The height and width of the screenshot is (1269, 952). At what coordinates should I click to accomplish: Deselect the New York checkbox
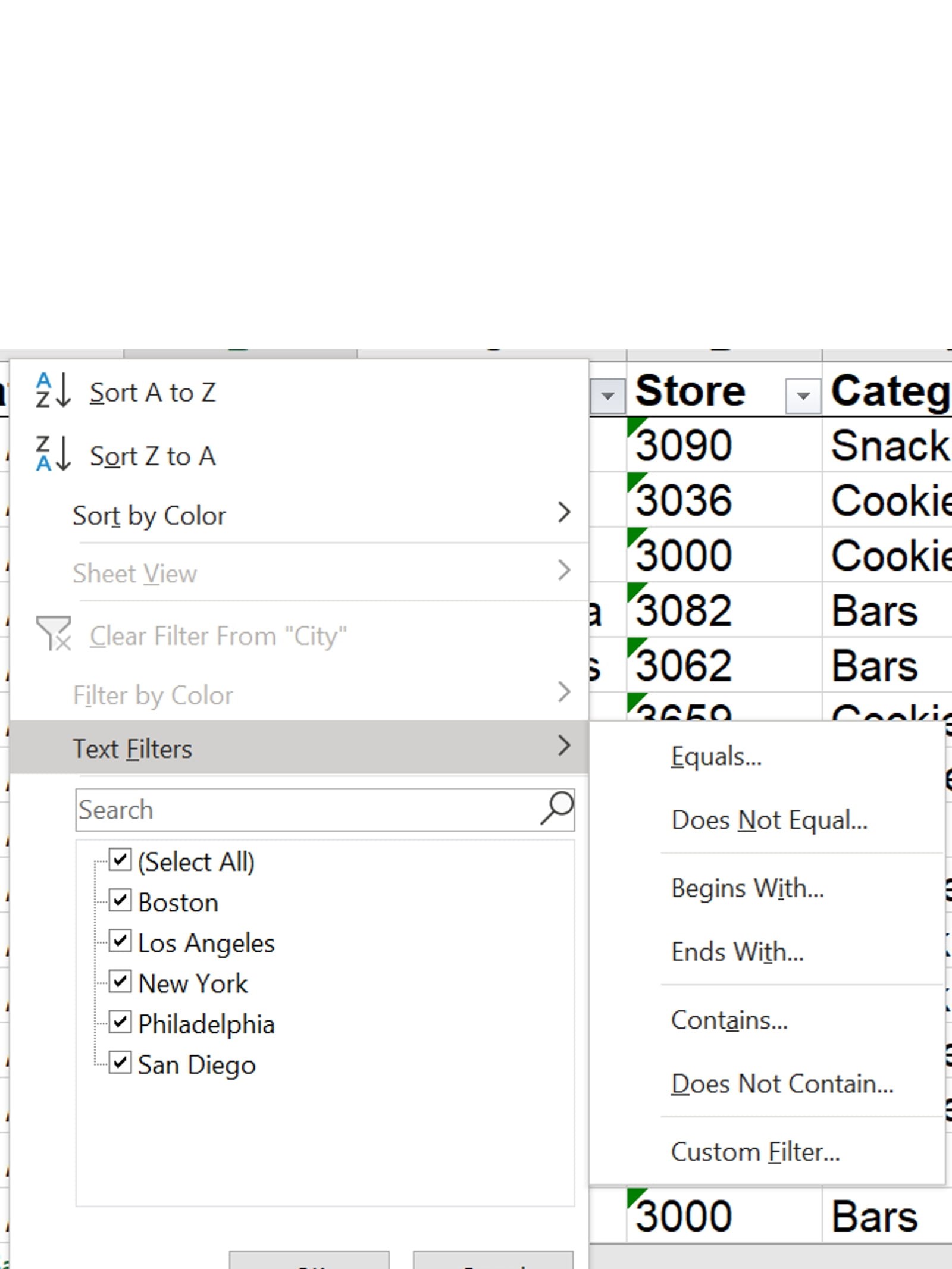coord(120,982)
